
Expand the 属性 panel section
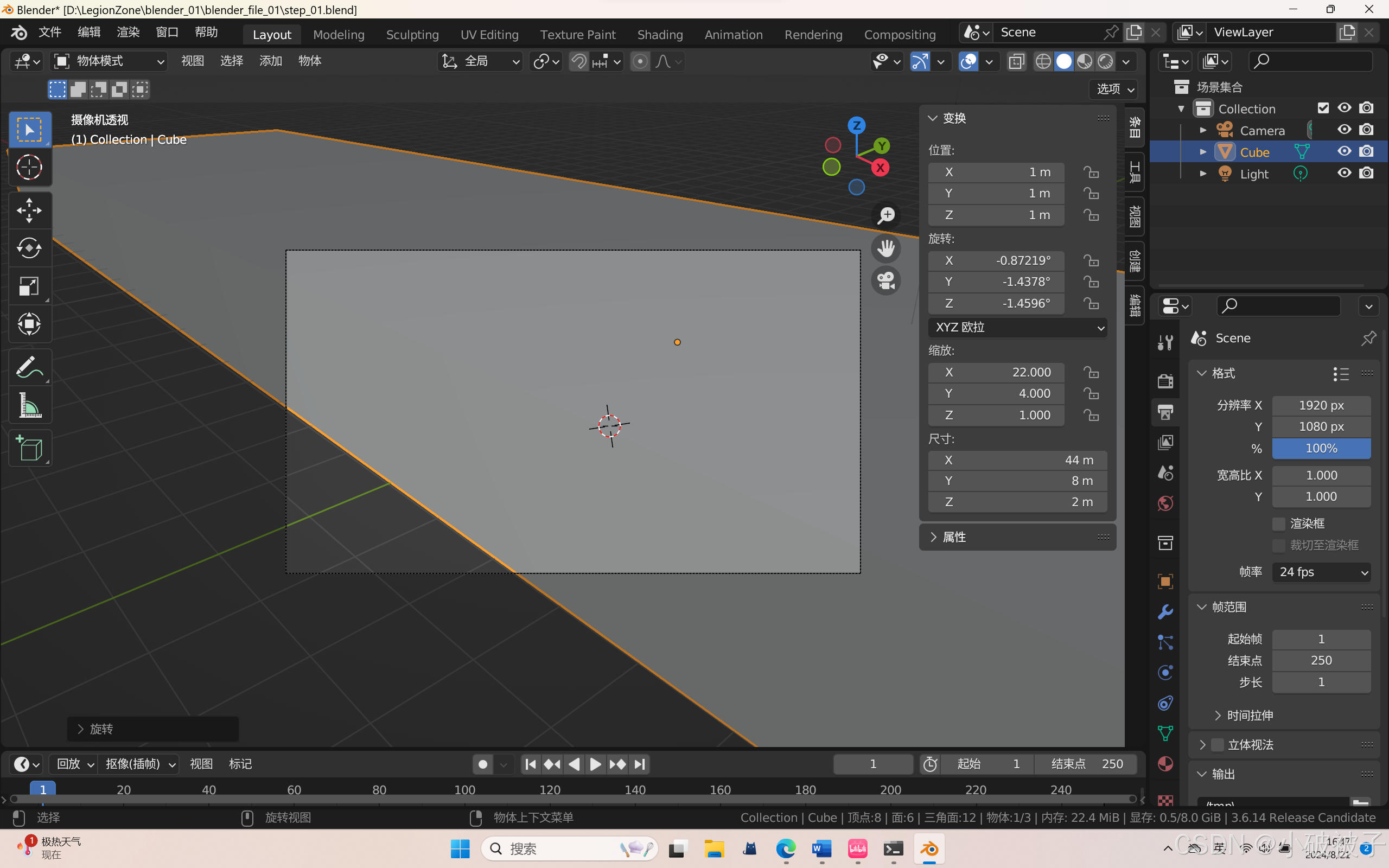point(954,537)
